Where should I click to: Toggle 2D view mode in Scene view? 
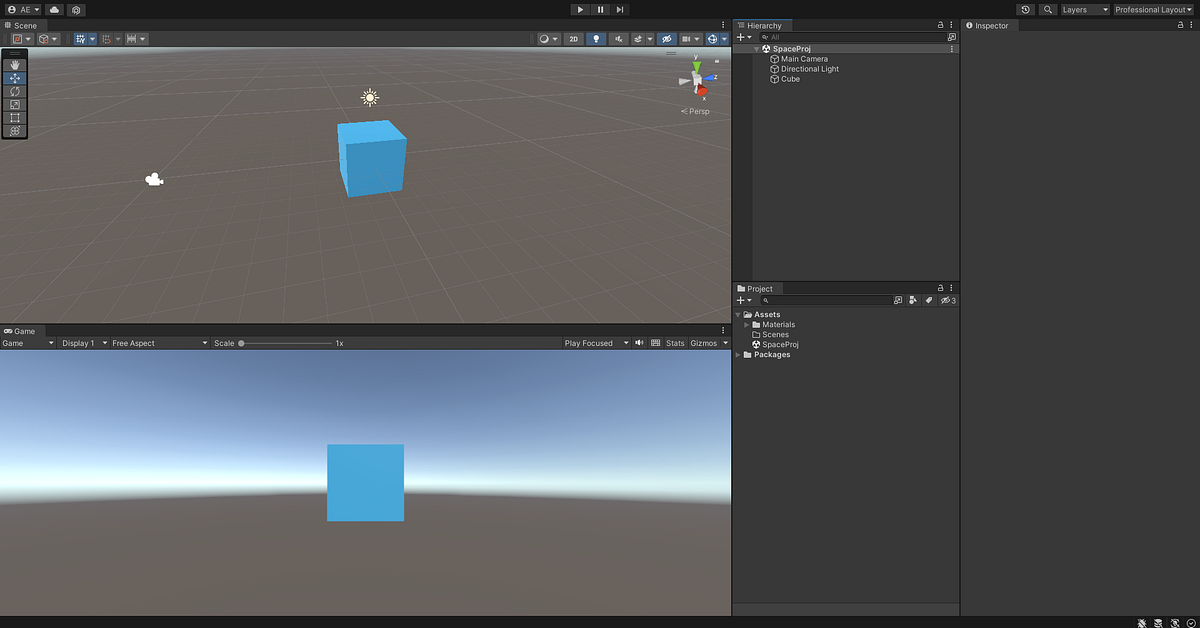click(x=573, y=38)
